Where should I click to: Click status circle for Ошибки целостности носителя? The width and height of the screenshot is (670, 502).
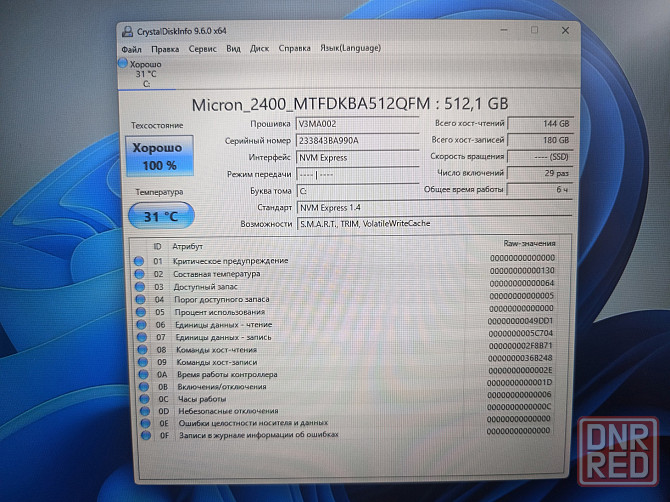pyautogui.click(x=145, y=423)
